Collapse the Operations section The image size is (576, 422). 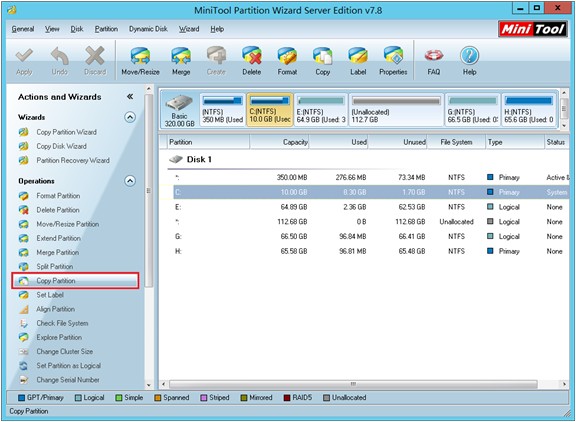pyautogui.click(x=130, y=181)
